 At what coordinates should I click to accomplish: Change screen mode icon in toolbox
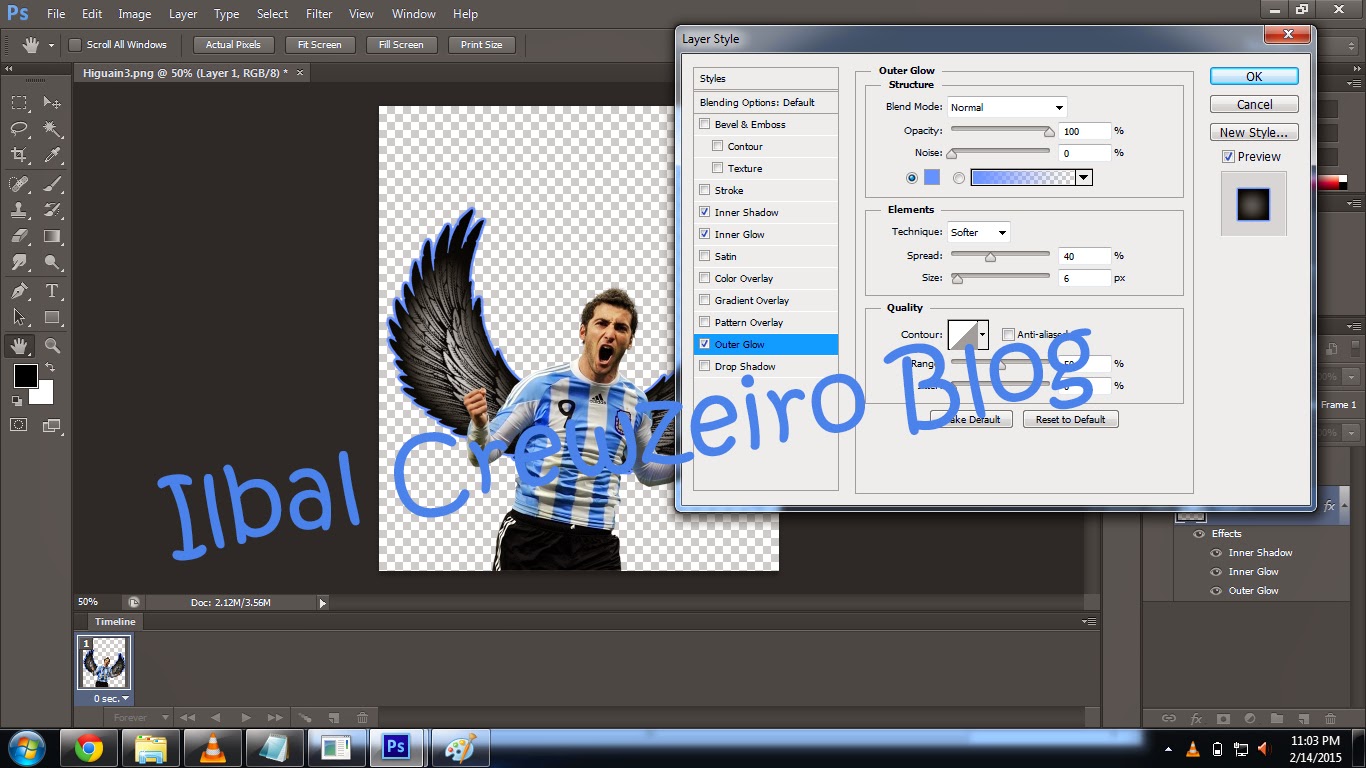(x=52, y=425)
